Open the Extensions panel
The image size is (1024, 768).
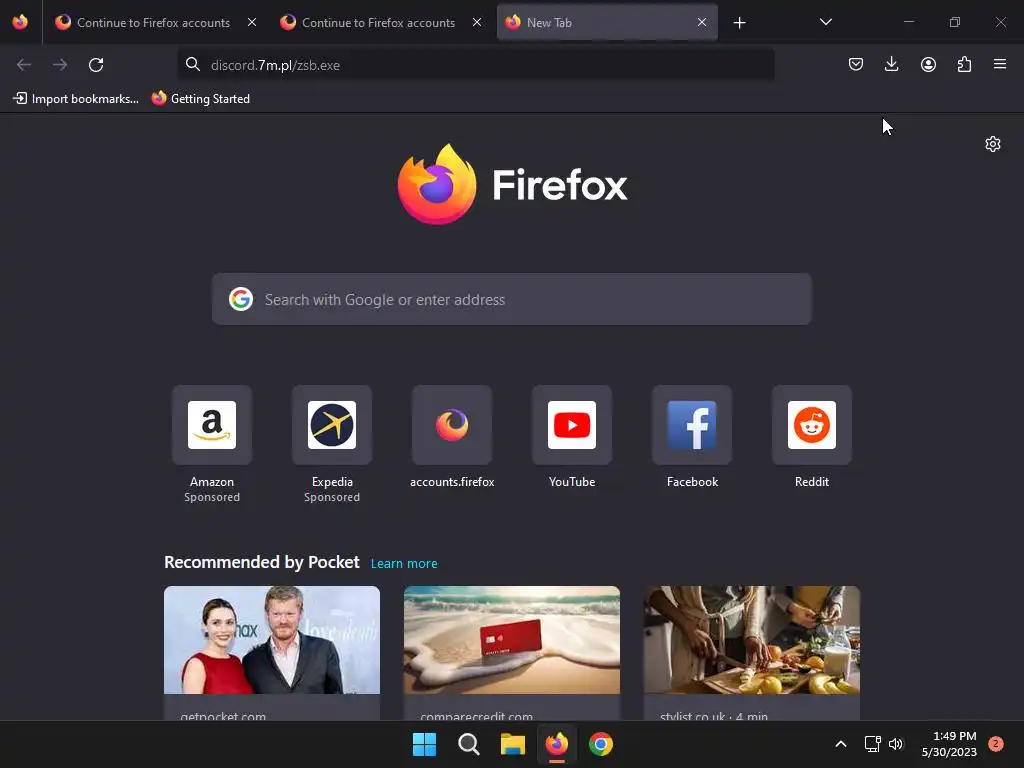[x=964, y=64]
